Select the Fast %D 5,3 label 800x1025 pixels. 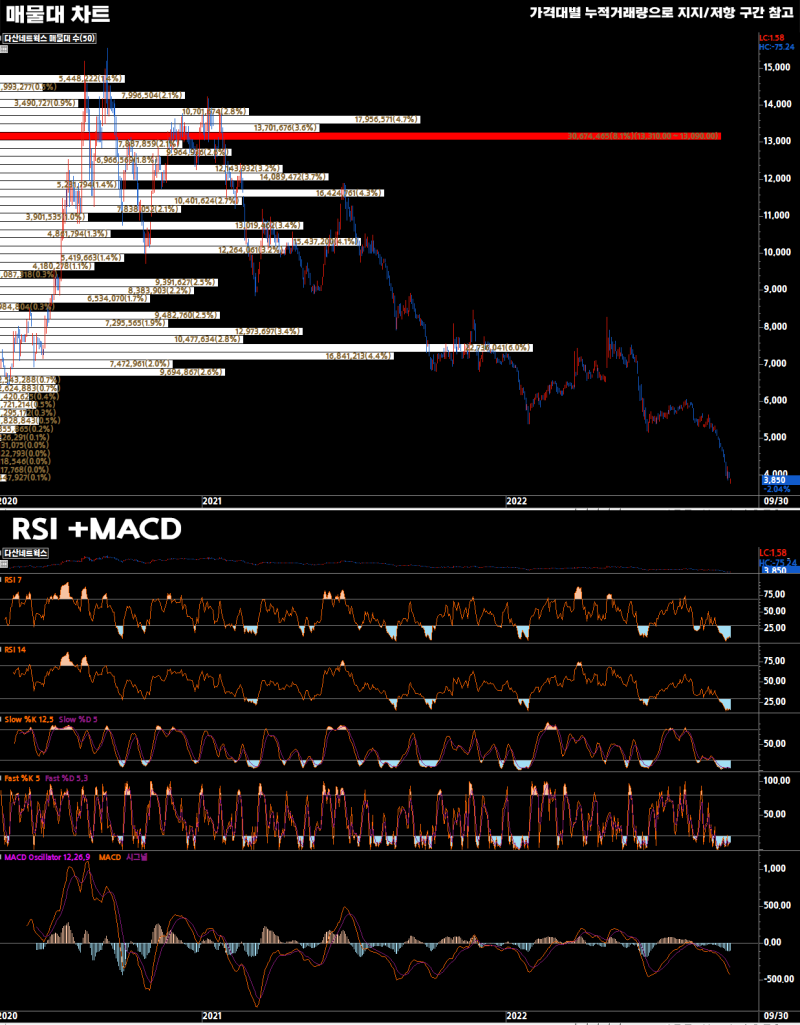click(x=68, y=779)
